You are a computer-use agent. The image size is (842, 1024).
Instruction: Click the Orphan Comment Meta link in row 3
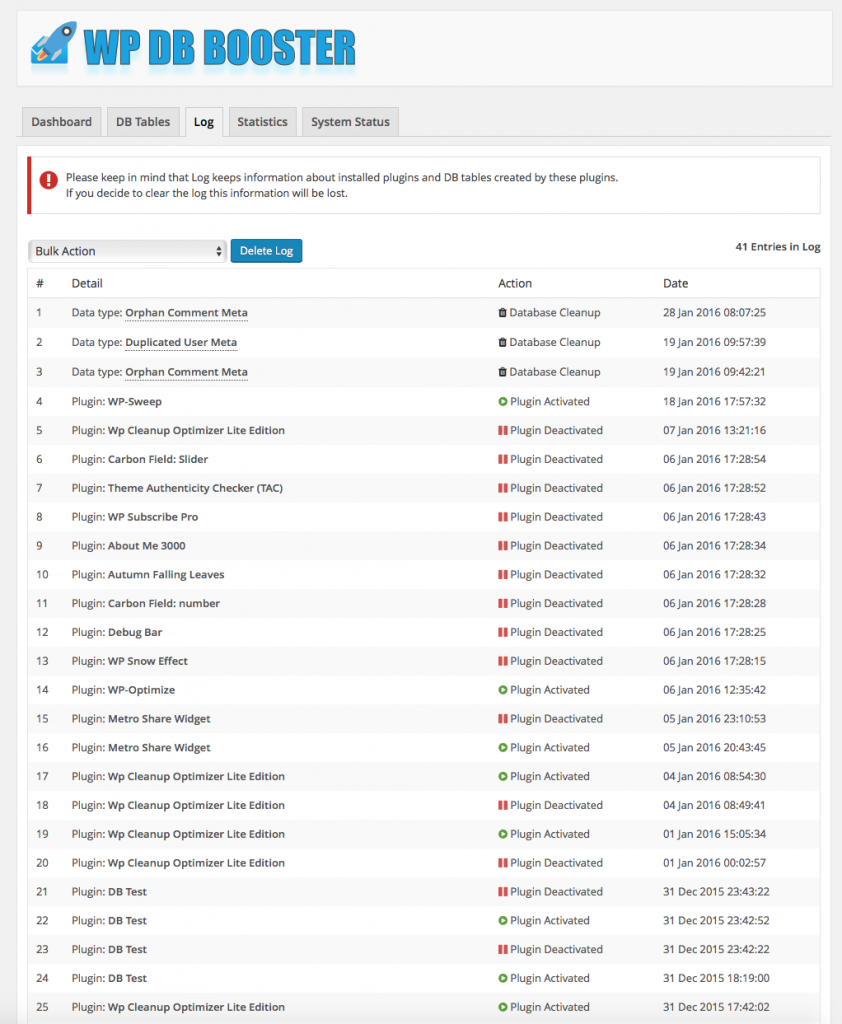click(x=186, y=372)
